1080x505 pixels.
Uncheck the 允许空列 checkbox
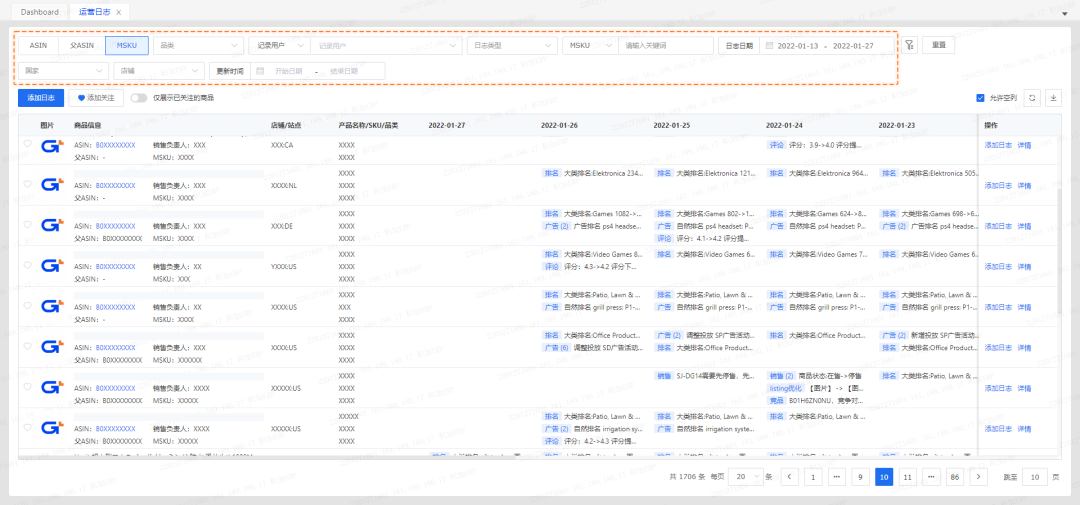coord(980,98)
